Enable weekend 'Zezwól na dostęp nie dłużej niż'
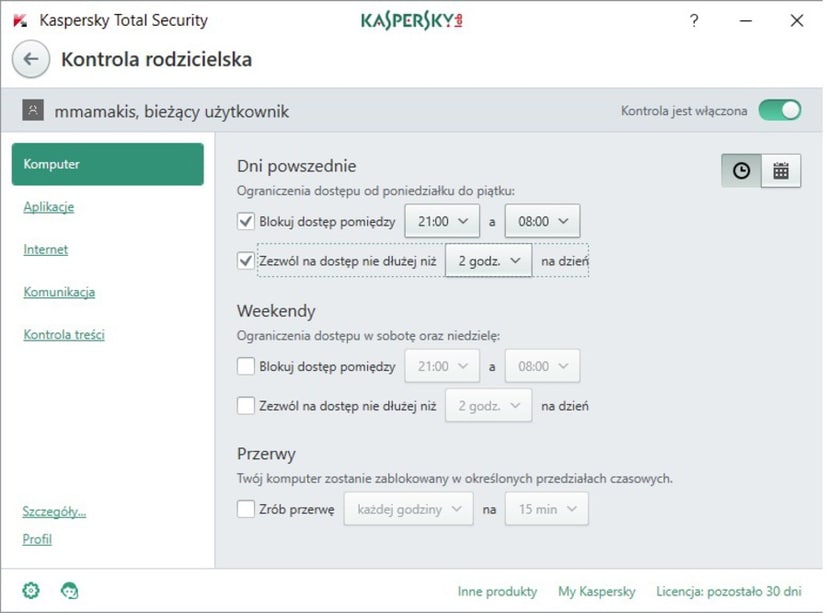This screenshot has height=613, width=828. tap(246, 405)
